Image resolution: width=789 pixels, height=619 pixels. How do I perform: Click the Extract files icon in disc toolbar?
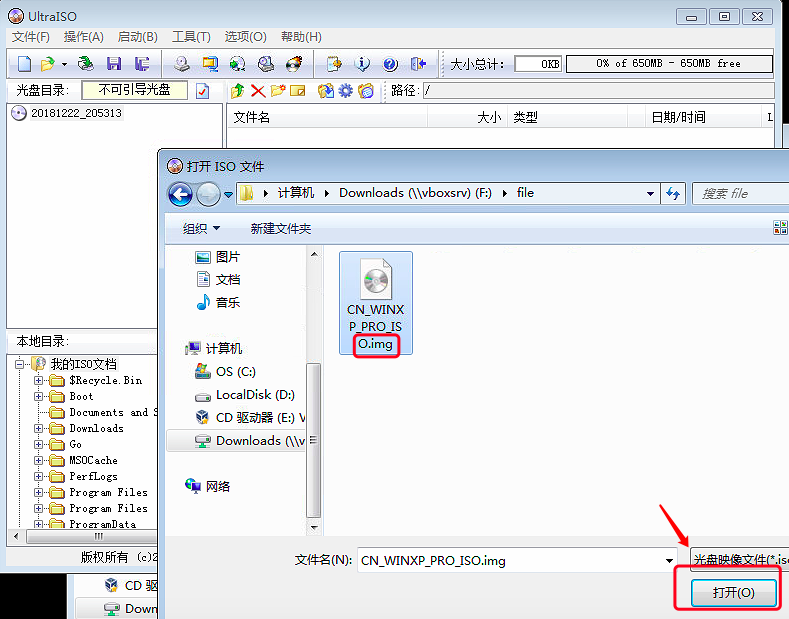click(x=326, y=91)
